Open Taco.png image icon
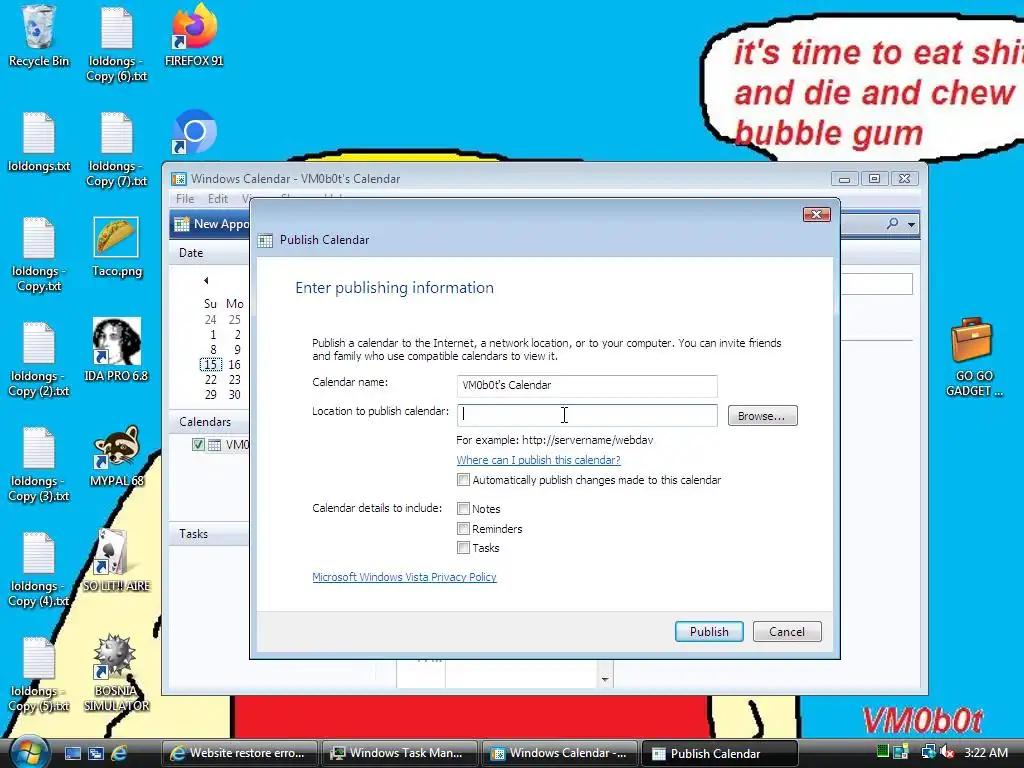 (117, 248)
